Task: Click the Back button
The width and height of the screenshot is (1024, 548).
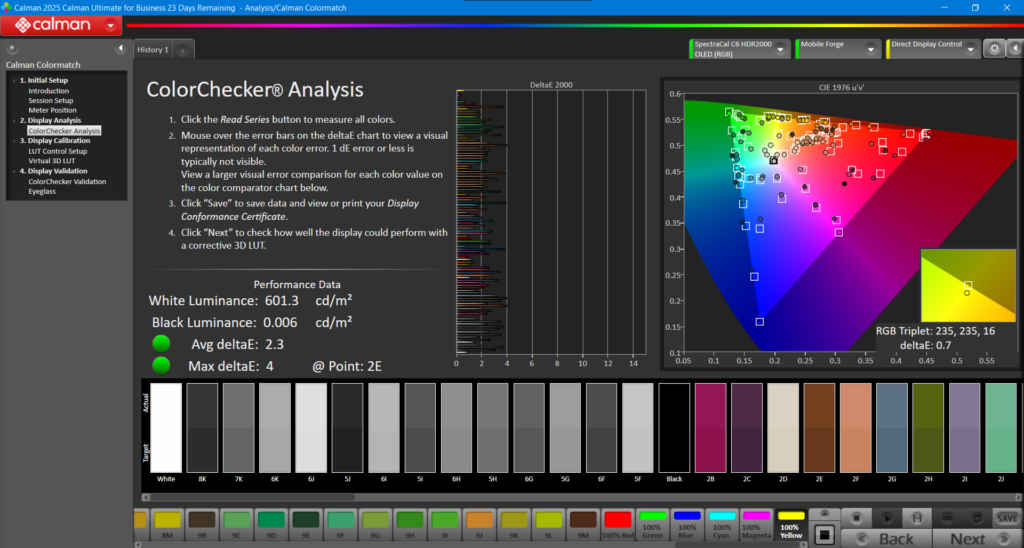Action: tap(888, 538)
